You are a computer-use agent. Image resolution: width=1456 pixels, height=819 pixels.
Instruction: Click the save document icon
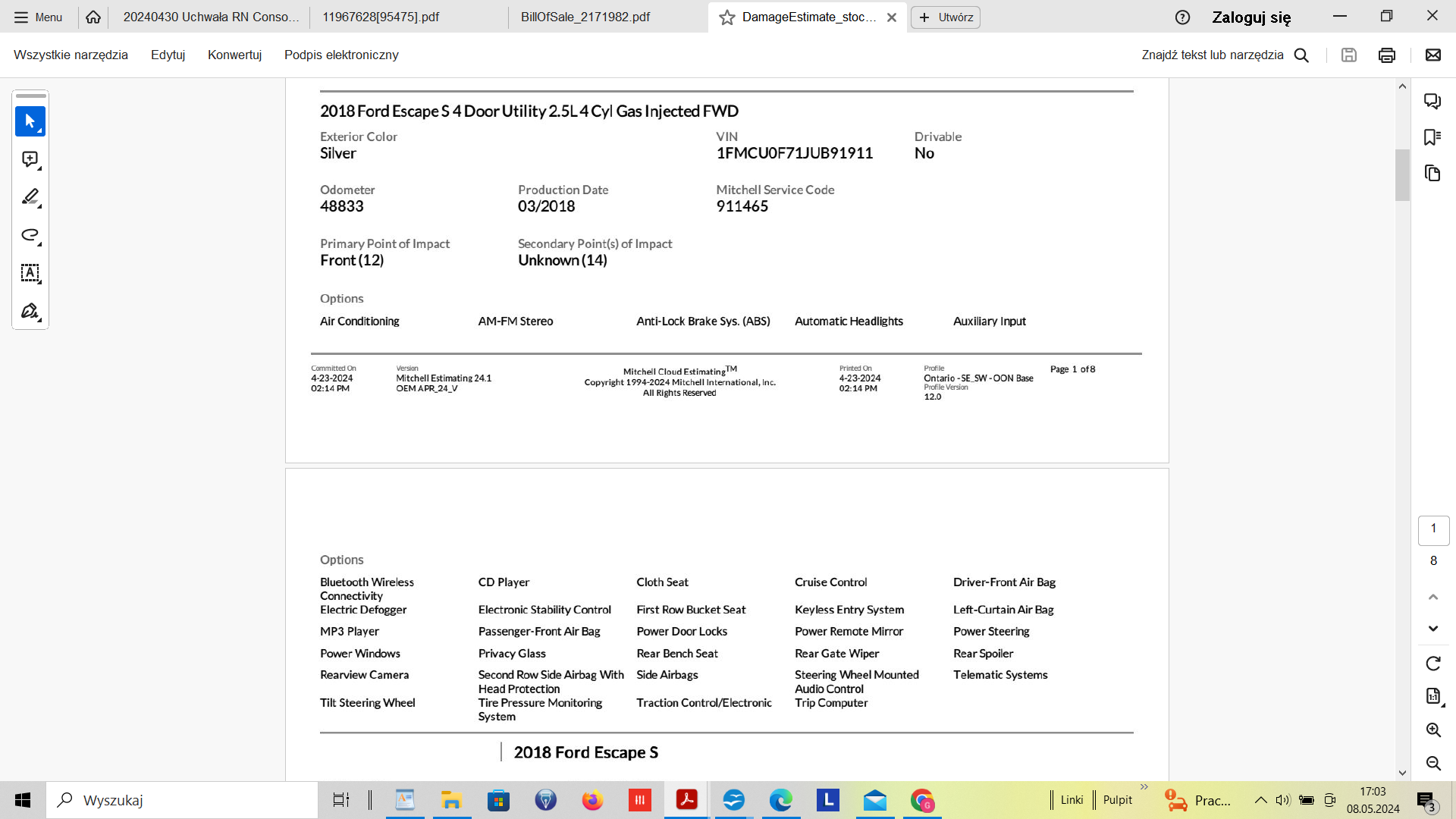[x=1348, y=55]
